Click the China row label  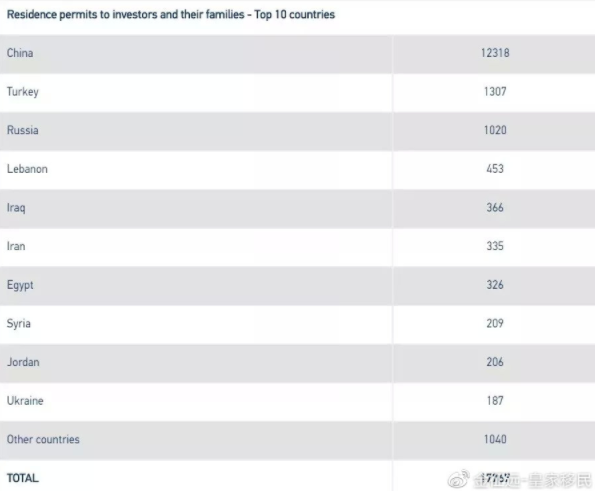click(x=20, y=53)
